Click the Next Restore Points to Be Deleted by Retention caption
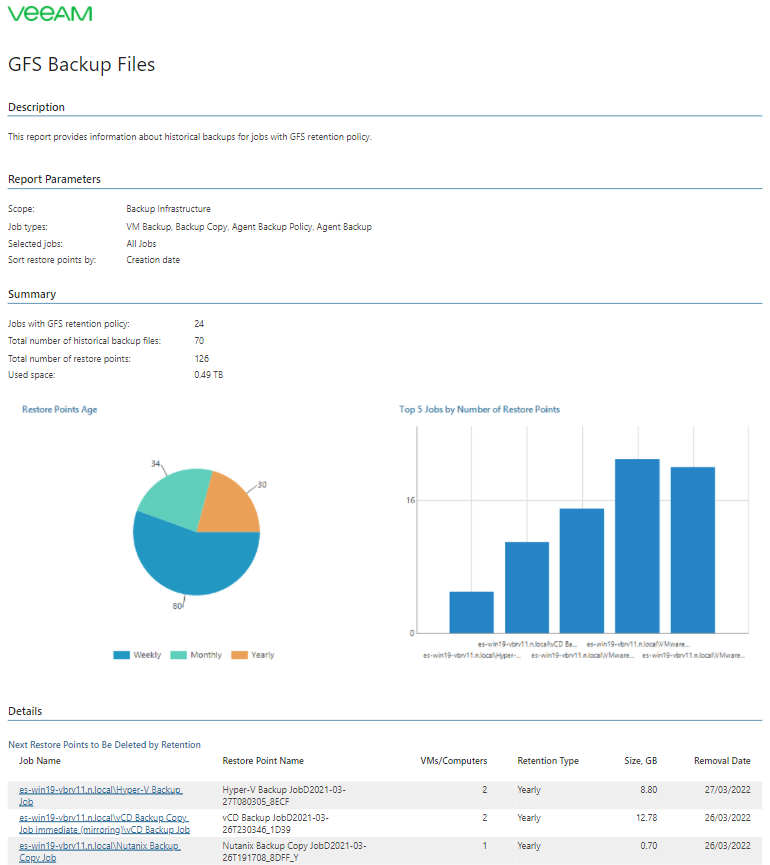The image size is (770, 865). click(104, 745)
